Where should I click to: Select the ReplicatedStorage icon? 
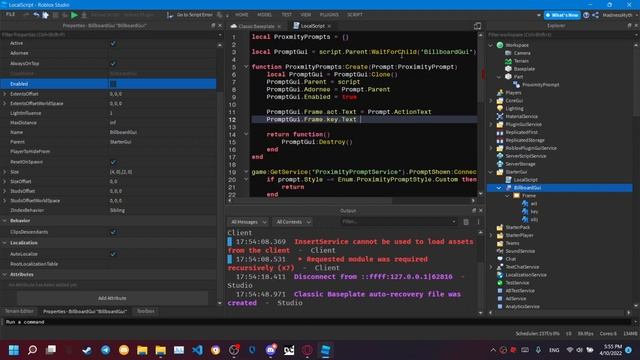500,140
